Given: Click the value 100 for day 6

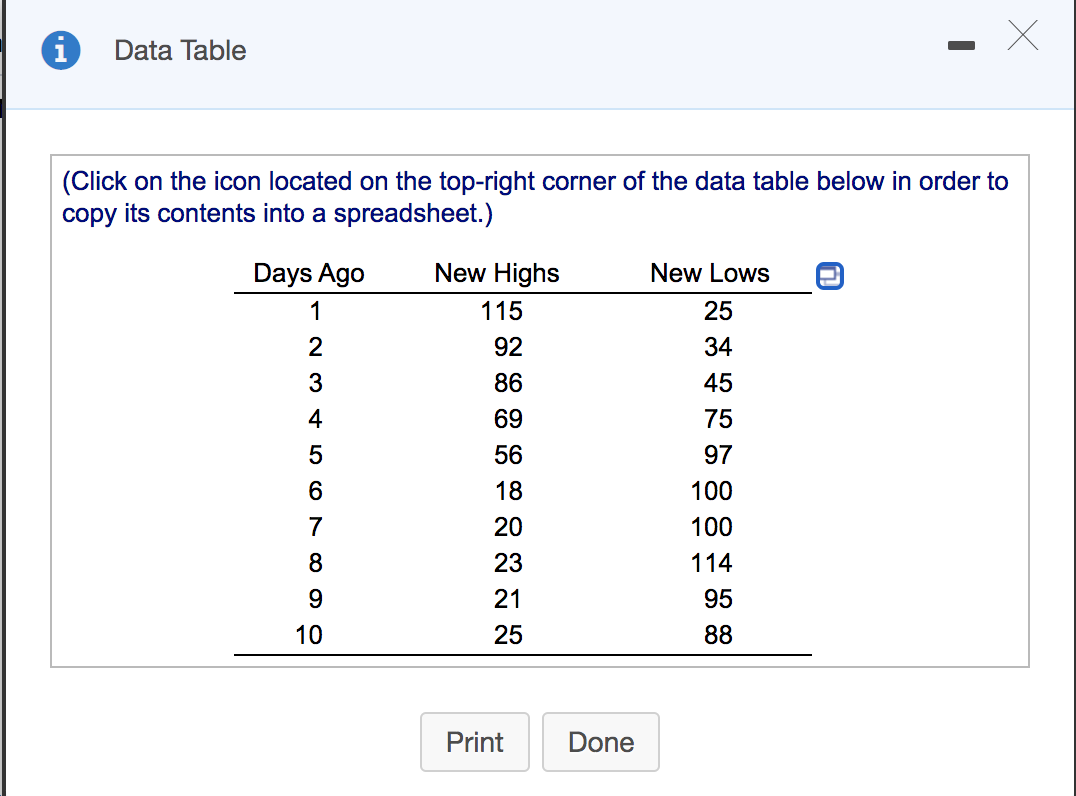Looking at the screenshot, I should click(716, 491).
